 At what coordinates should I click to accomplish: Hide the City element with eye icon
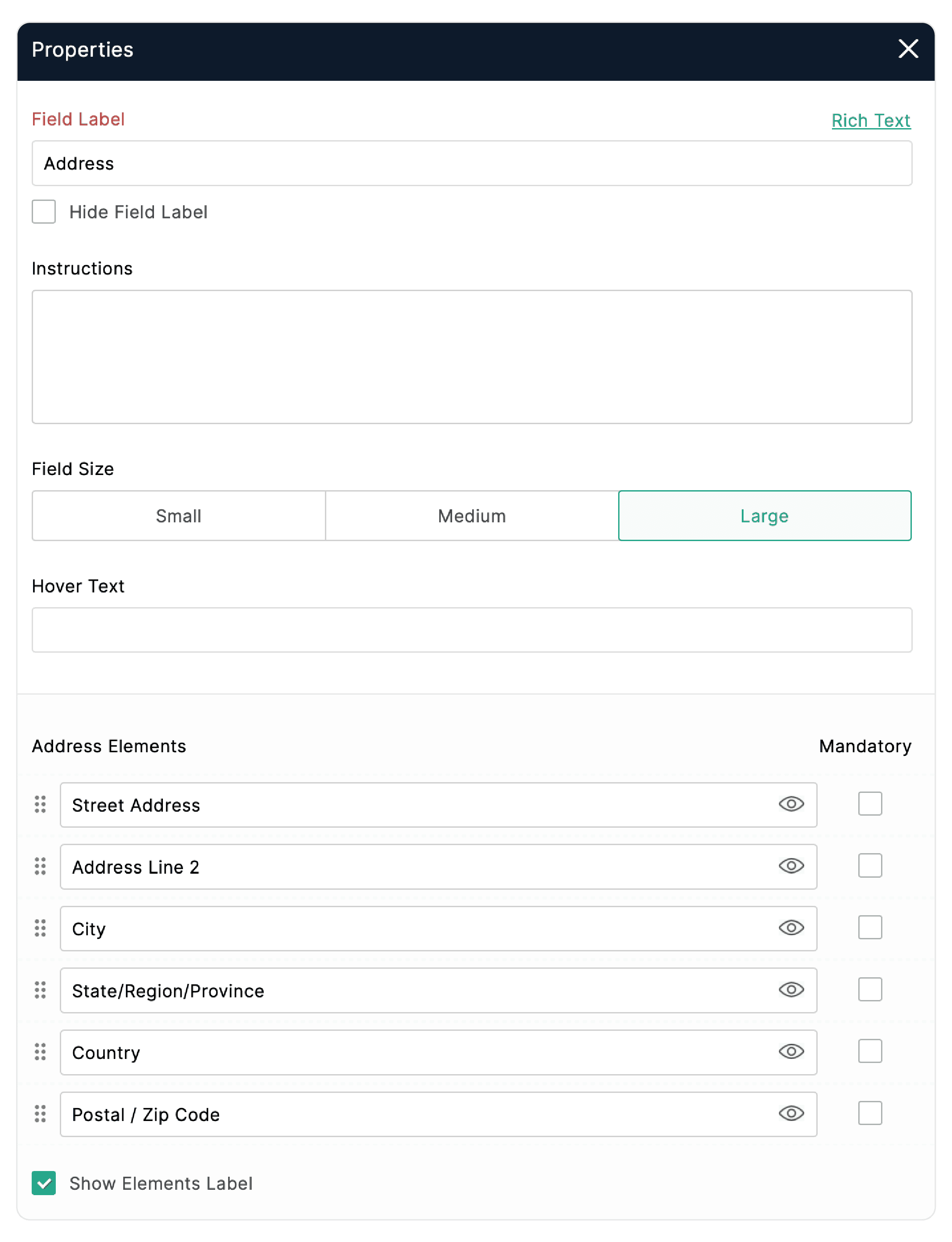click(791, 927)
